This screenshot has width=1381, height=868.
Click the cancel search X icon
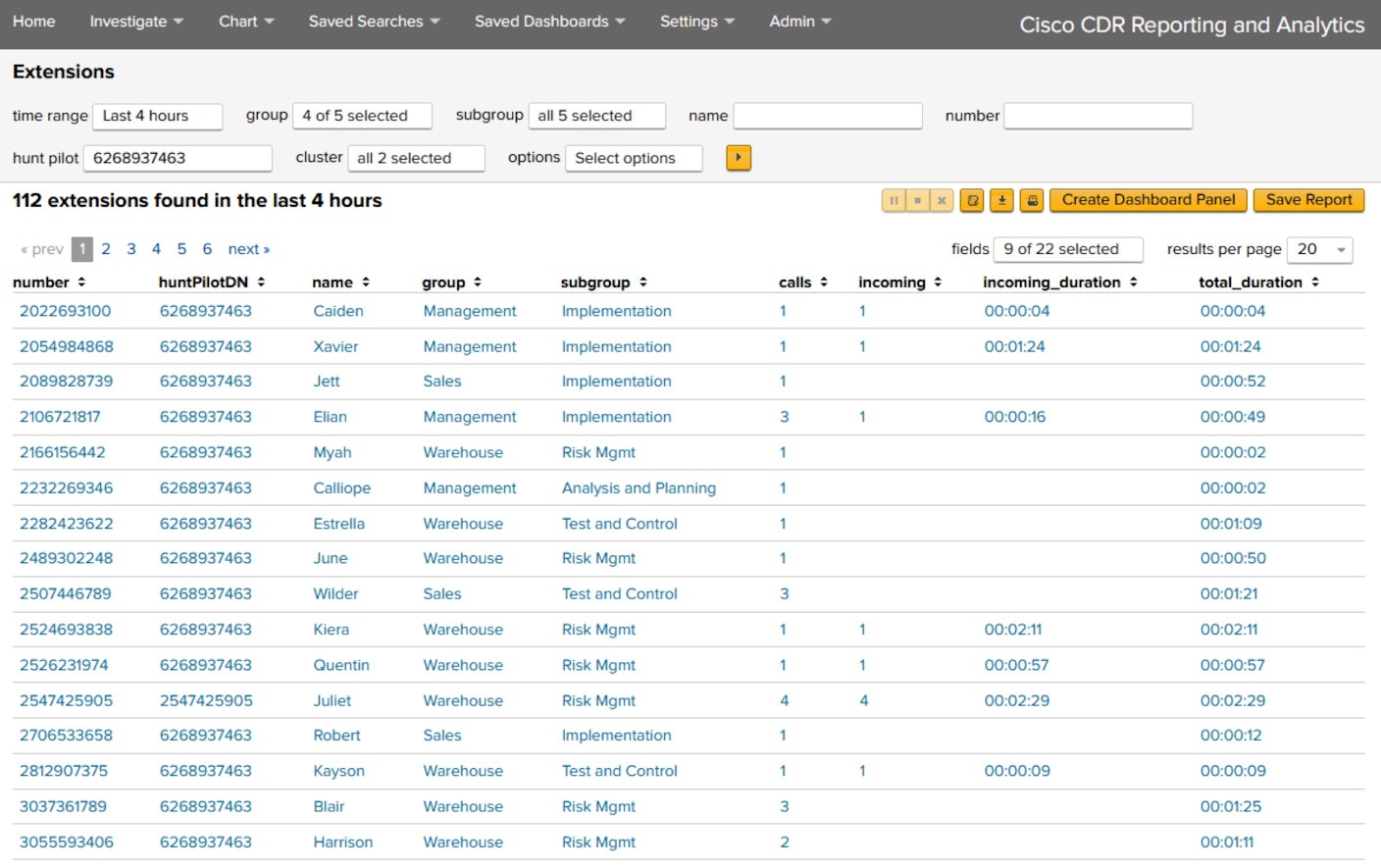(x=942, y=201)
